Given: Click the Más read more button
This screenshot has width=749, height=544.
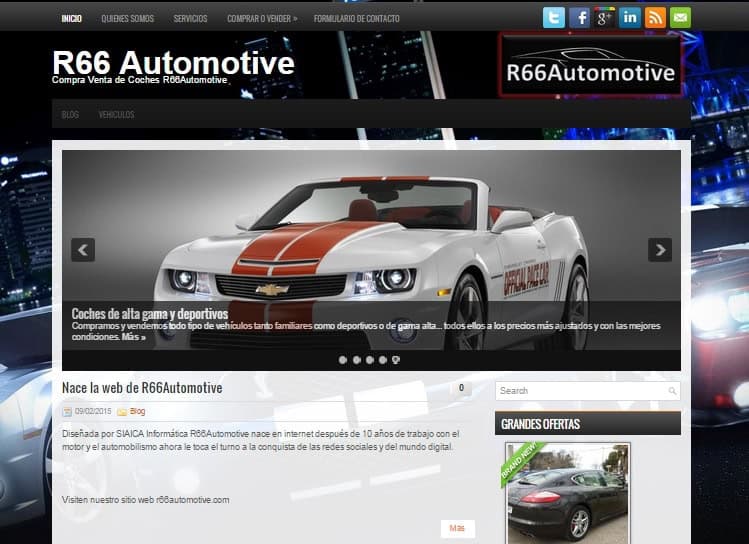Looking at the screenshot, I should pyautogui.click(x=457, y=528).
